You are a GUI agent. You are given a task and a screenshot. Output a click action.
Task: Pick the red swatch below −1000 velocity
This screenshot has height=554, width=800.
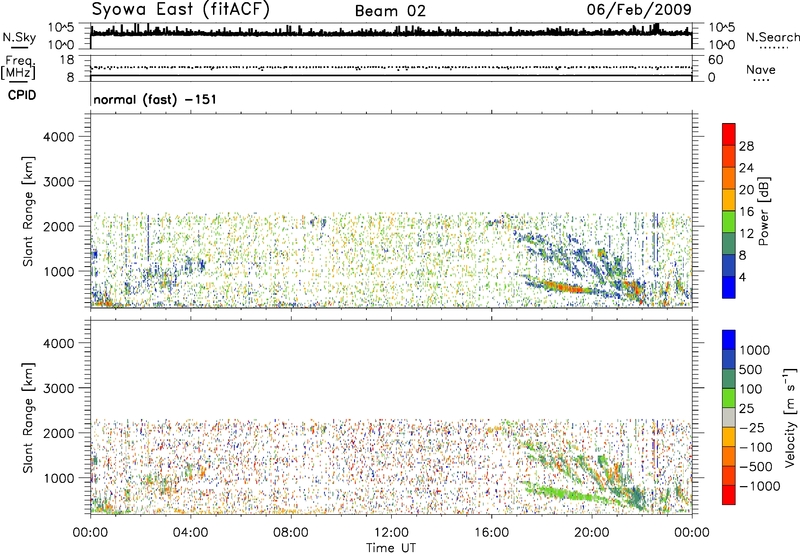729,495
